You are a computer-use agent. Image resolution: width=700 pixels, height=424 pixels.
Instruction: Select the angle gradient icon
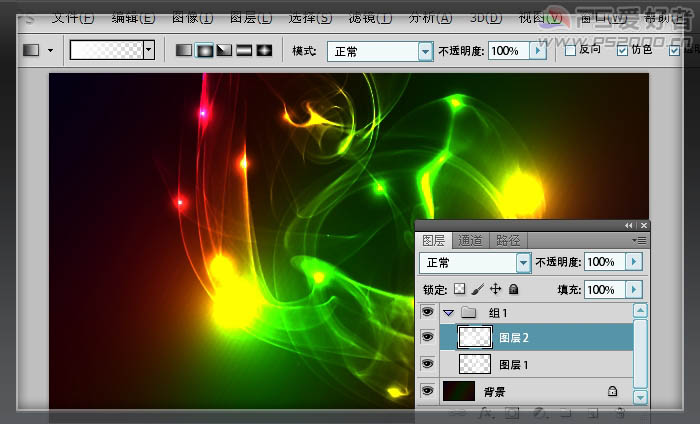click(x=224, y=50)
